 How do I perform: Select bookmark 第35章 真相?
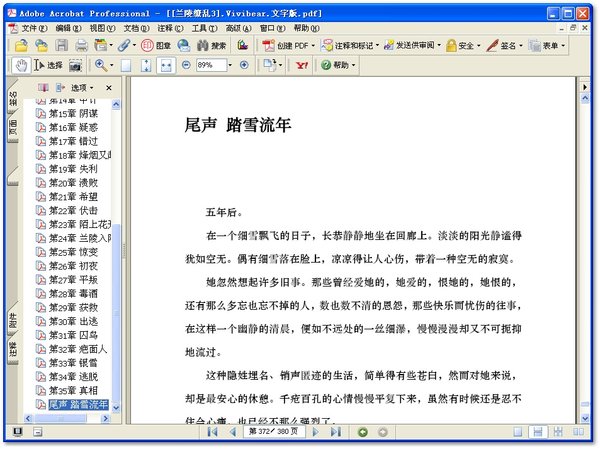[73, 390]
